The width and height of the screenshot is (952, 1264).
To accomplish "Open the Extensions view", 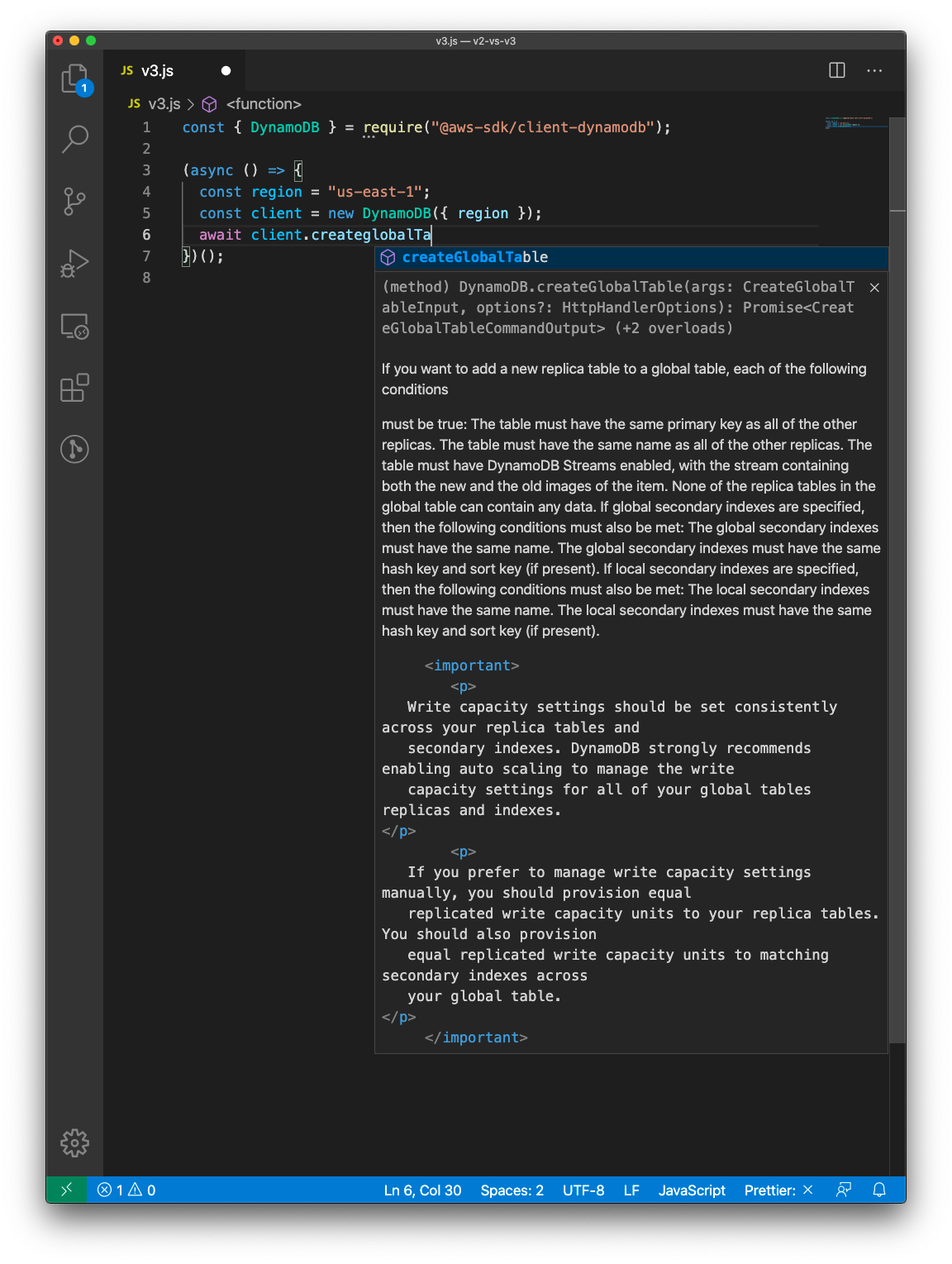I will click(x=74, y=388).
